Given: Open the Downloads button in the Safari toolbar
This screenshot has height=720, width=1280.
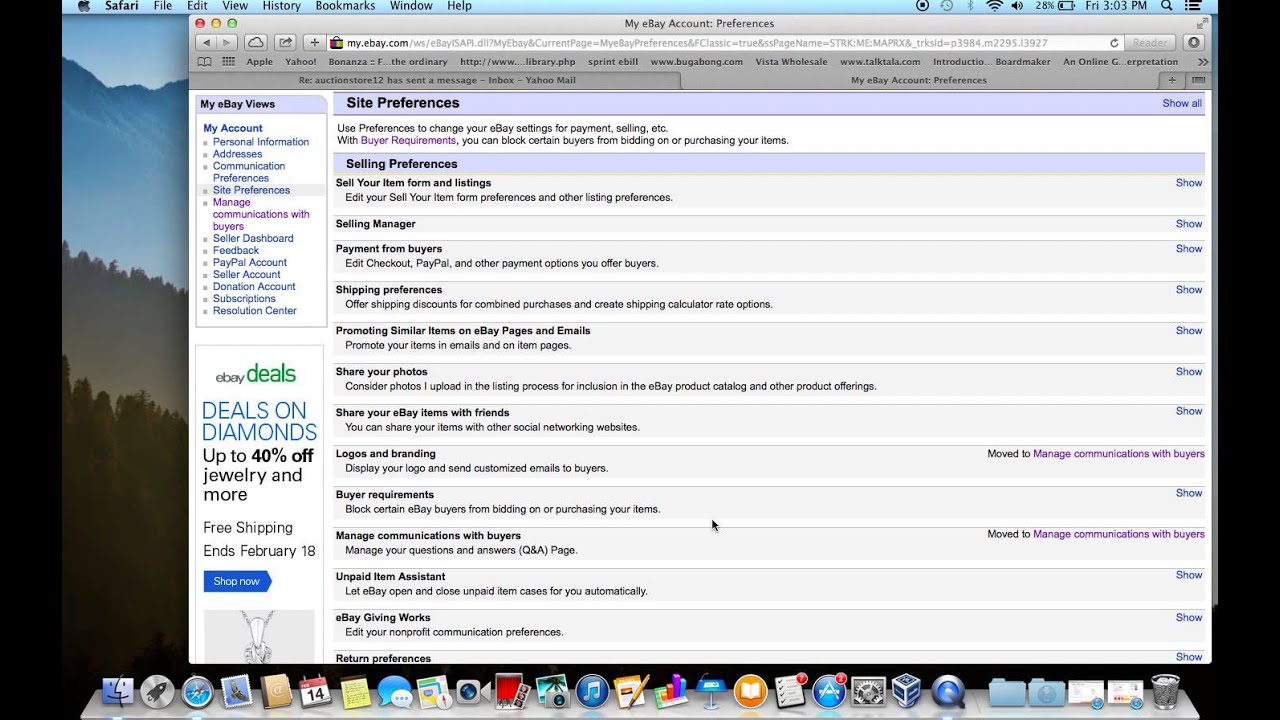Looking at the screenshot, I should pos(1193,43).
